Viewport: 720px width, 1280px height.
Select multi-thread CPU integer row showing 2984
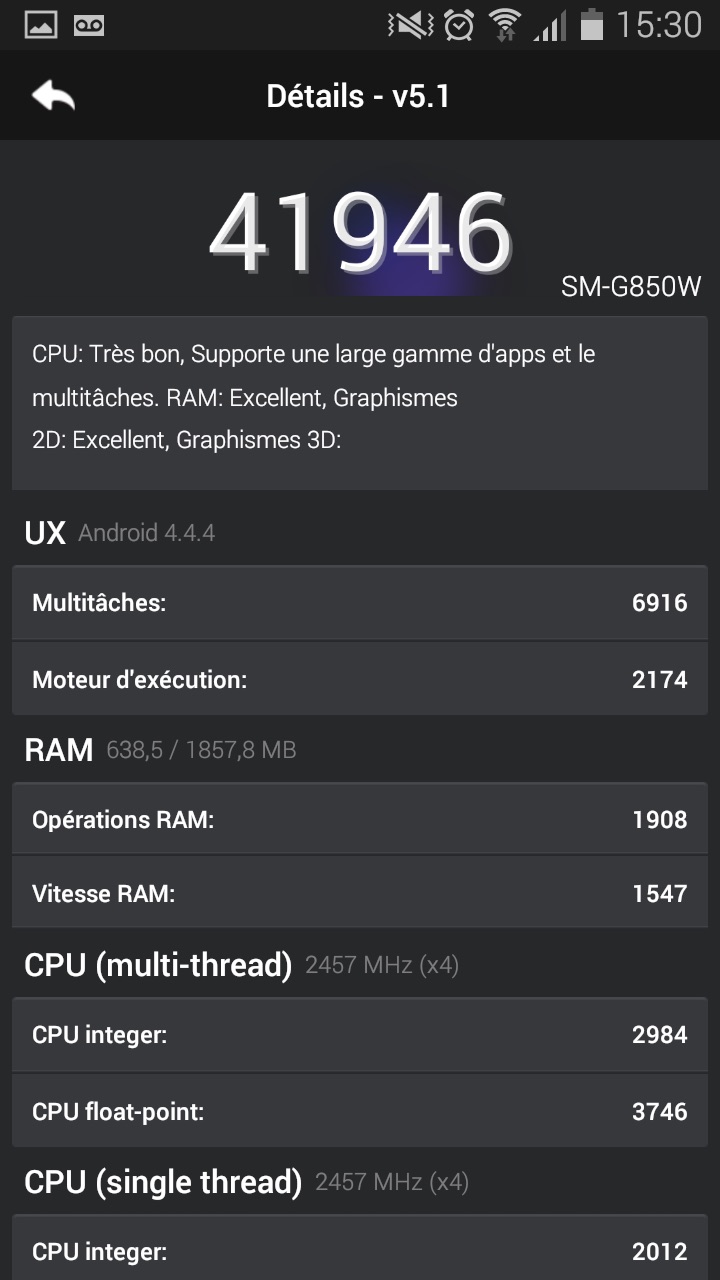pyautogui.click(x=360, y=1035)
